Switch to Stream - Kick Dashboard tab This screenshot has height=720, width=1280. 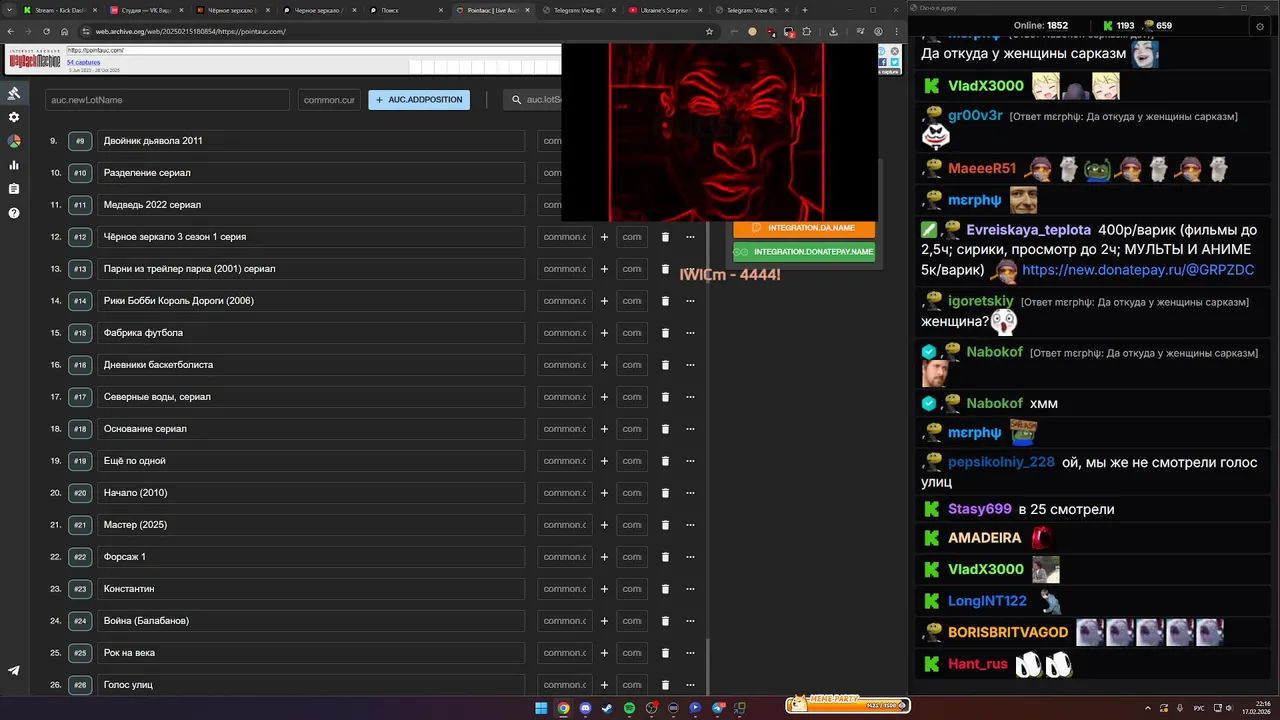61,10
